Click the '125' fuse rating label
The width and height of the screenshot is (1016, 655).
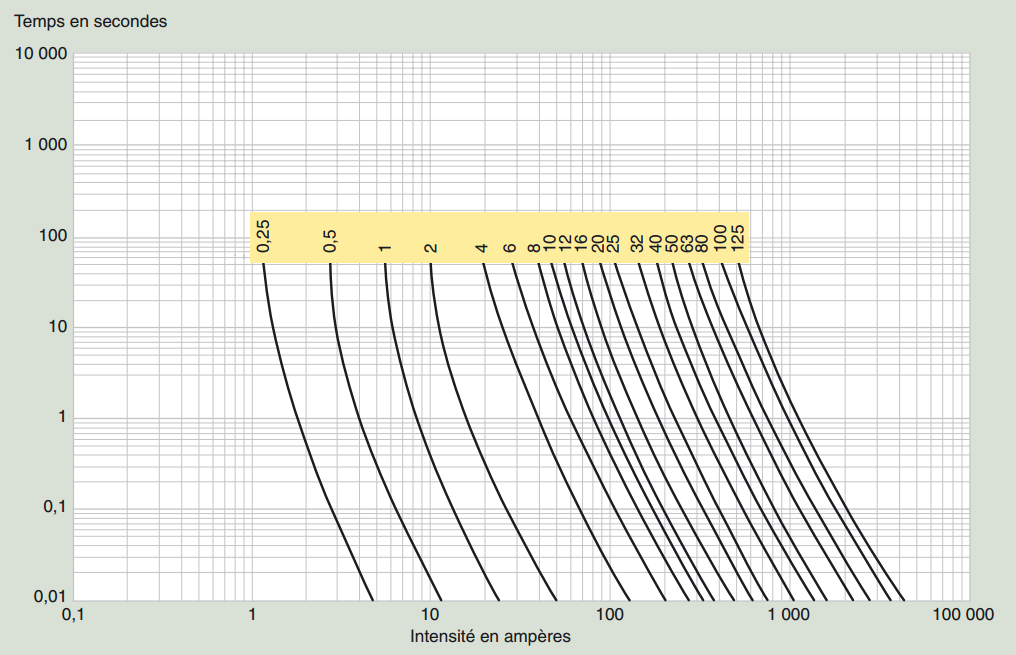[x=738, y=238]
